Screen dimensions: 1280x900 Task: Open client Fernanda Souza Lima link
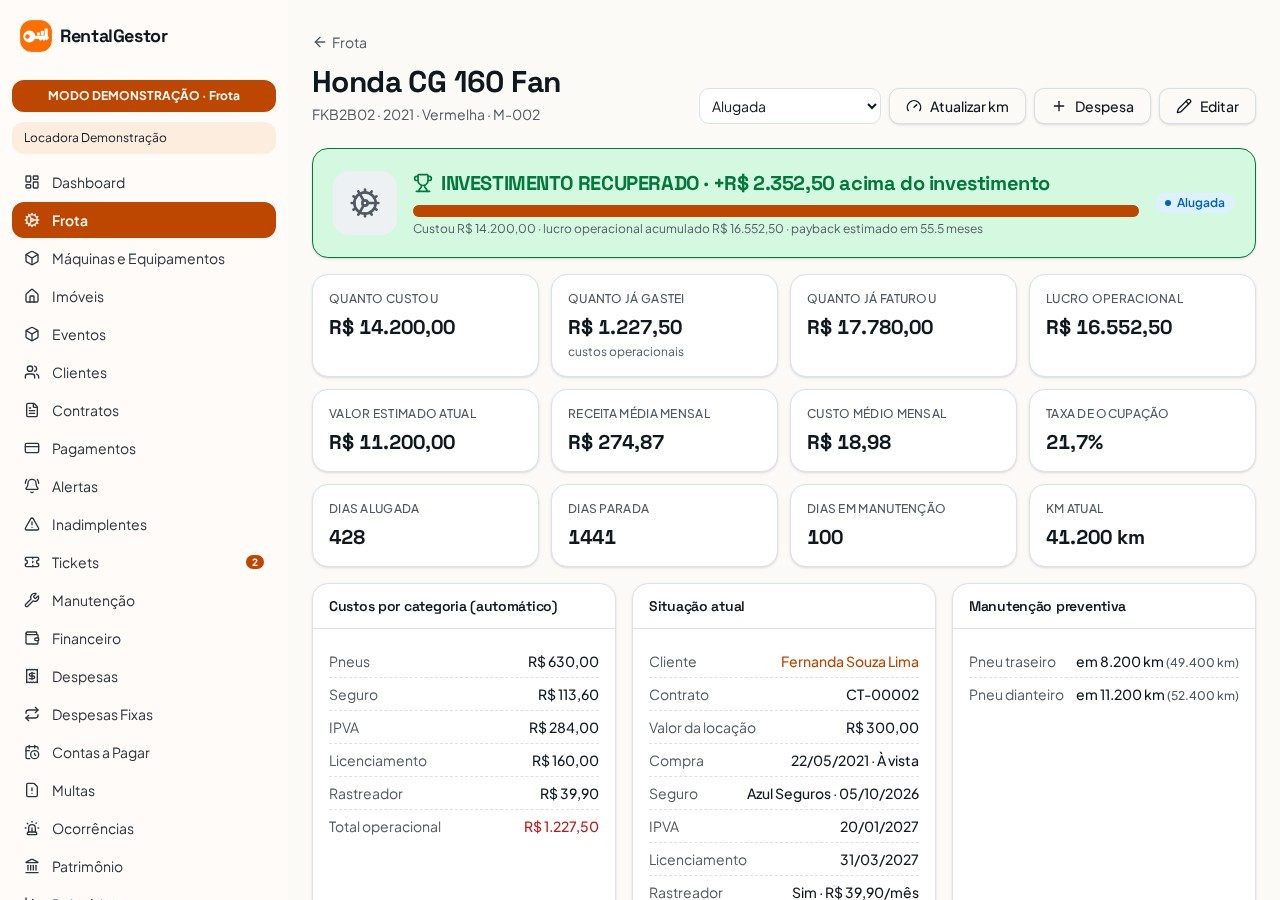pyautogui.click(x=850, y=661)
